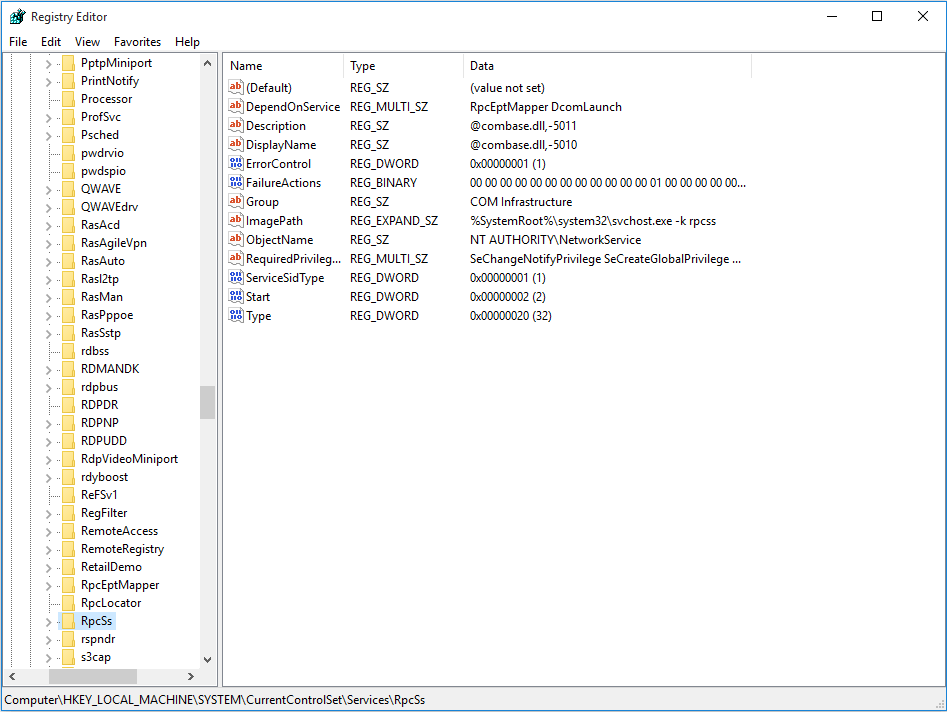947x712 pixels.
Task: Click the data '%SystemRoot%\system32\svchost.exe -k rpcss'
Action: pos(592,221)
